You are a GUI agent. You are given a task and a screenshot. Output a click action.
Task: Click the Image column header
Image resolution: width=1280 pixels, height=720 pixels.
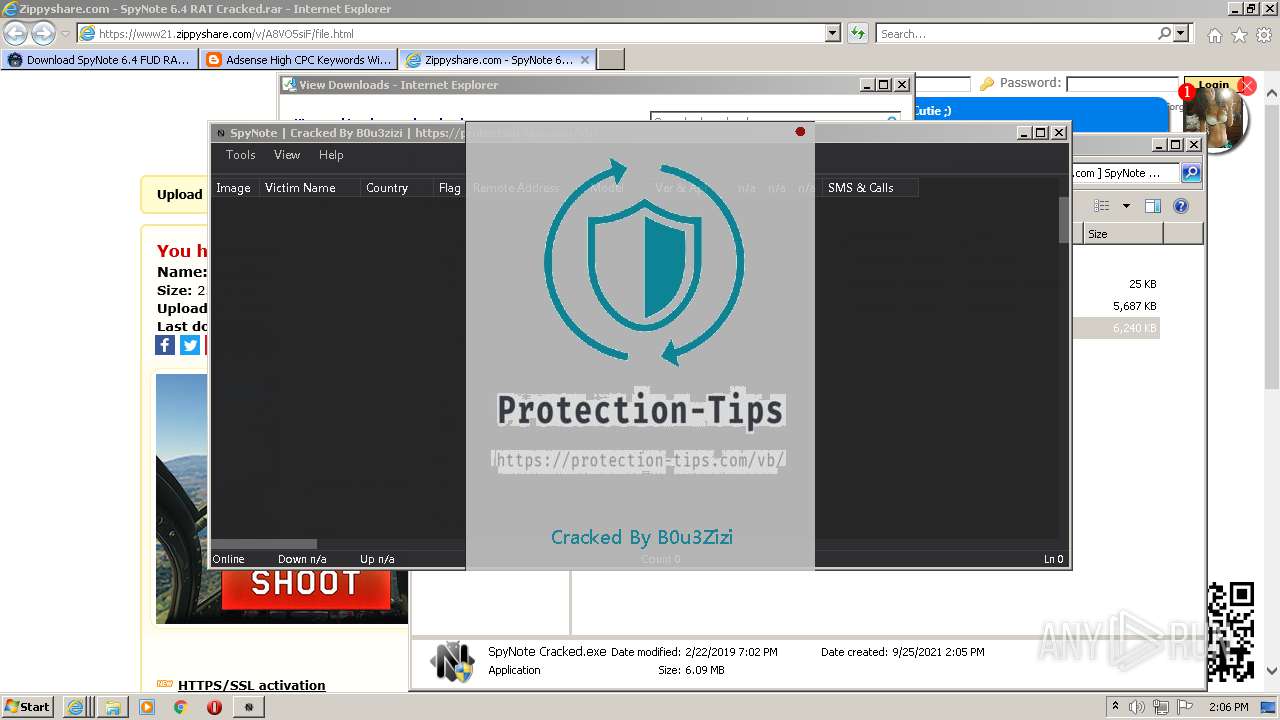(x=234, y=188)
